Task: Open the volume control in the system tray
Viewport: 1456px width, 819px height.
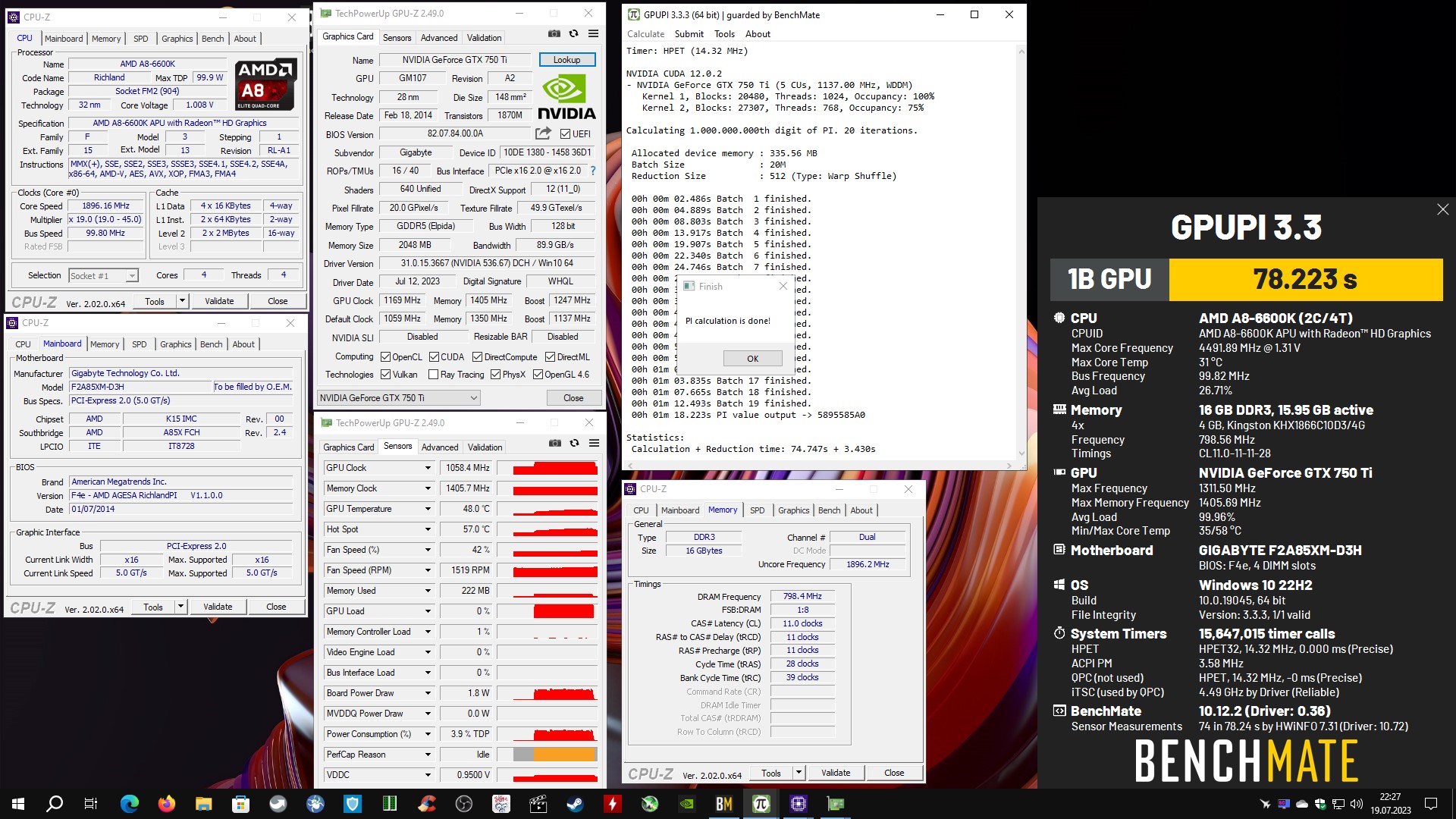Action: point(1357,804)
